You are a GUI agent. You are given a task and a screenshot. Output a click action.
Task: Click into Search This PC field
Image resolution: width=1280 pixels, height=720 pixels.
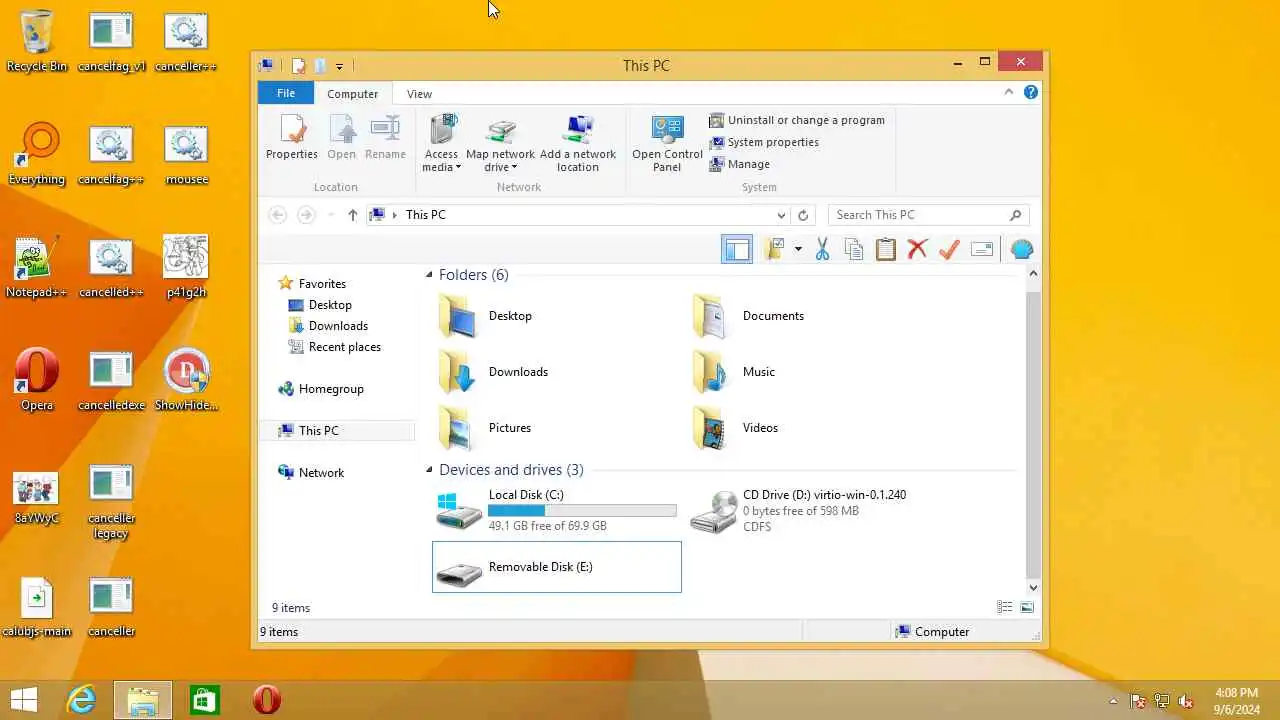click(928, 215)
